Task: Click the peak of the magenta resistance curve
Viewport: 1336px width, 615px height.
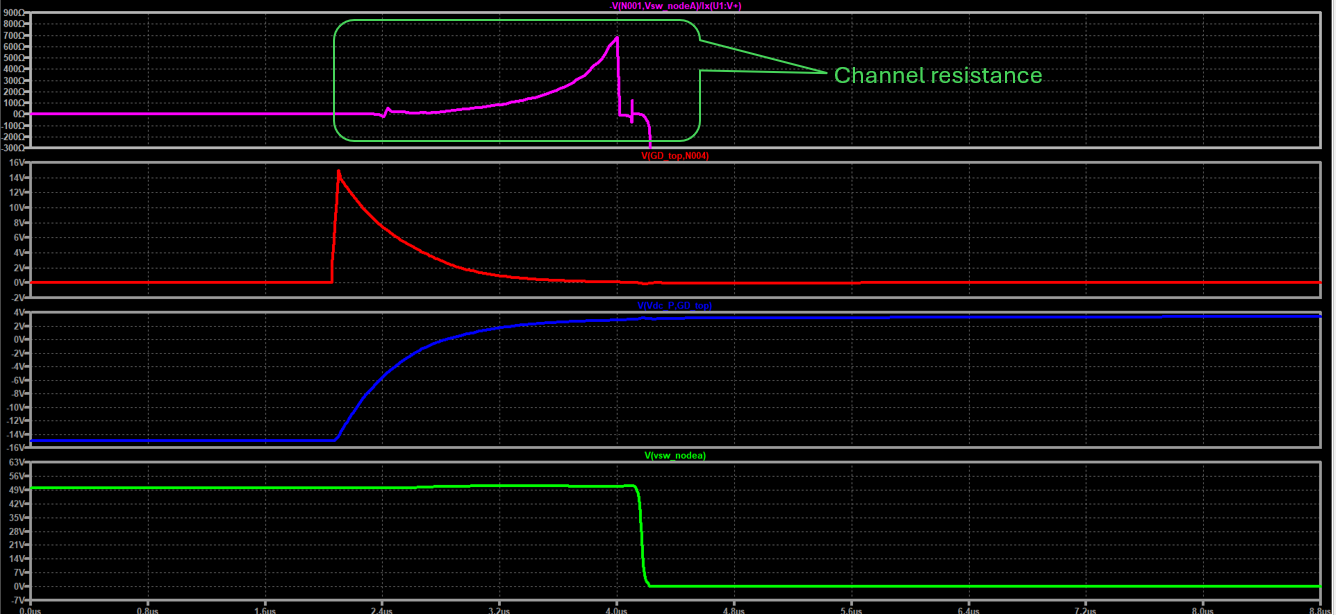Action: (x=617, y=38)
